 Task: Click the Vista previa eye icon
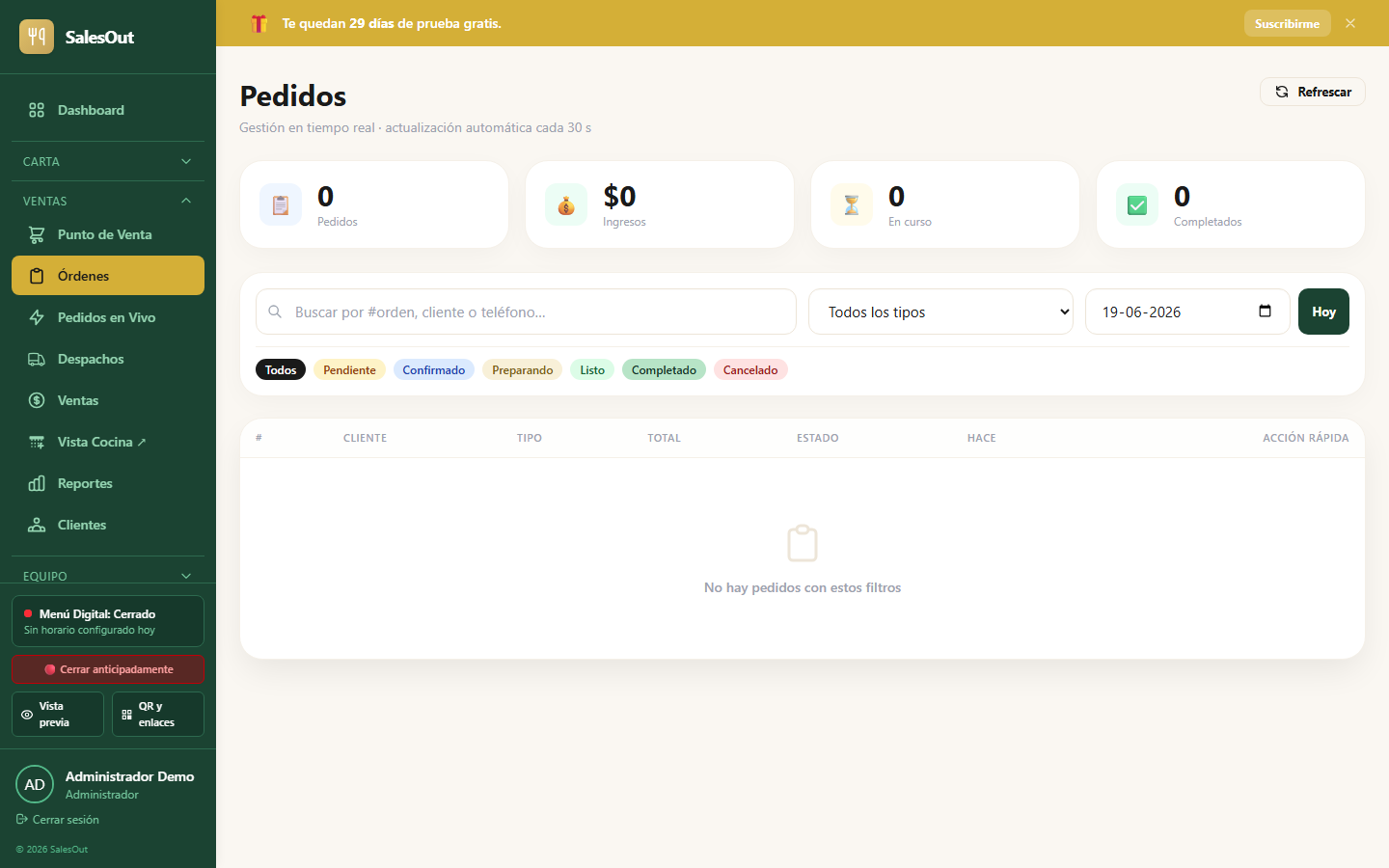point(27,715)
